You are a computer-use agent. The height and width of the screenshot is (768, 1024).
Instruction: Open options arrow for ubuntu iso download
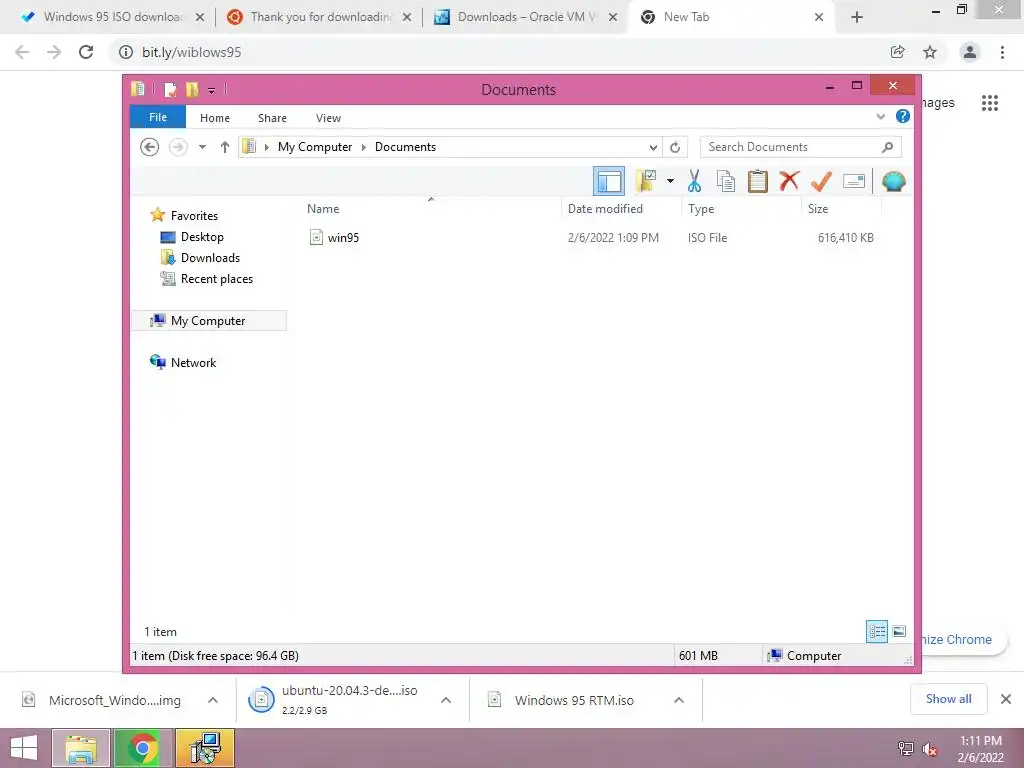coord(446,700)
